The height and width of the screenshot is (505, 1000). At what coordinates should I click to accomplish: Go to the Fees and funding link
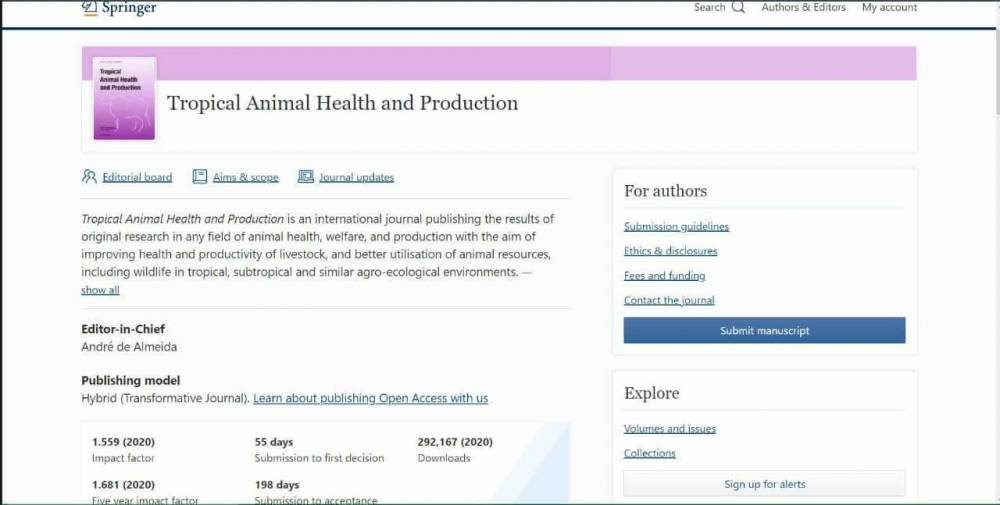pyautogui.click(x=664, y=276)
